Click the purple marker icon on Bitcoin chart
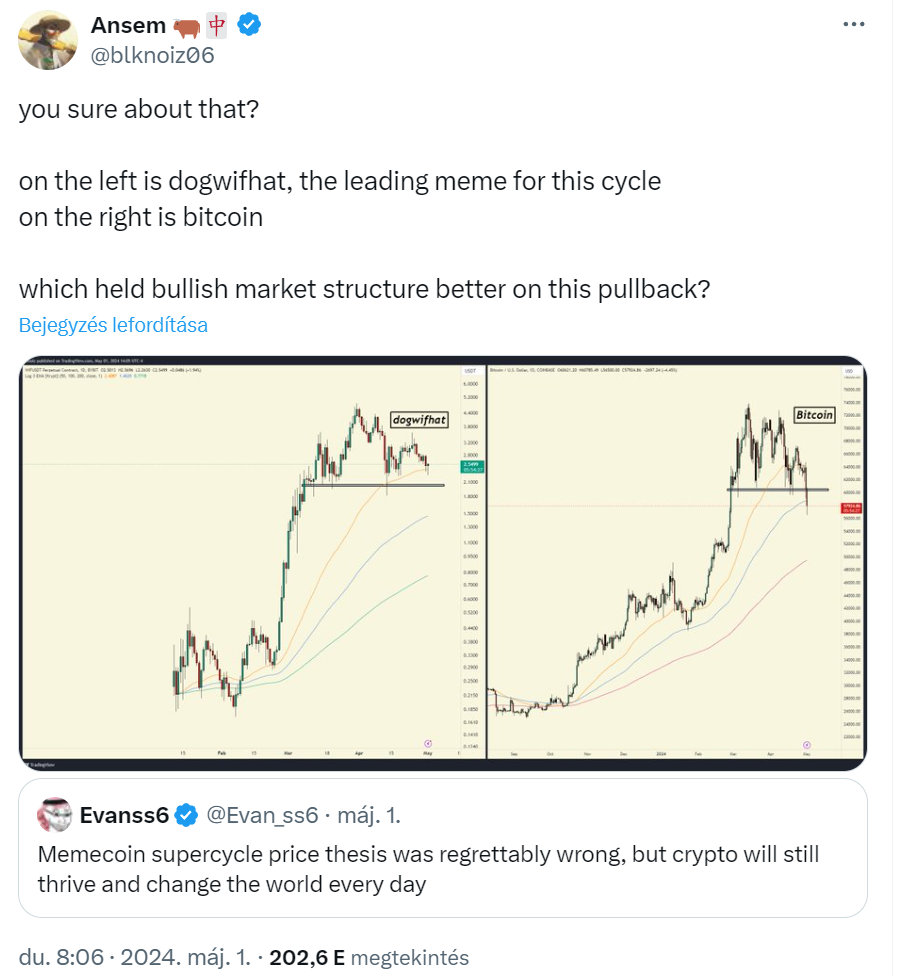 pos(807,744)
